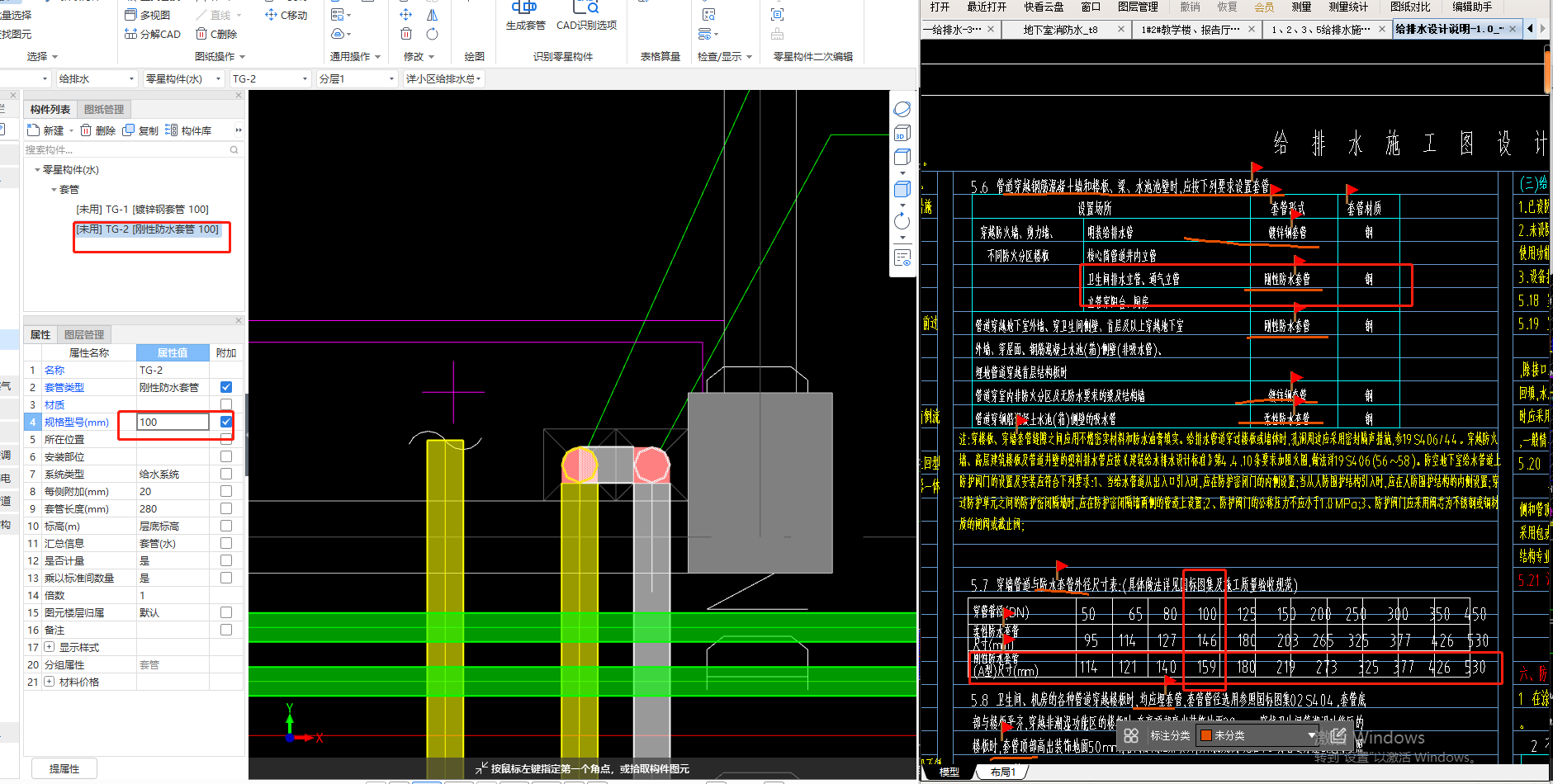
Task: Click the trash delete icon in 修改 group
Action: click(x=405, y=34)
